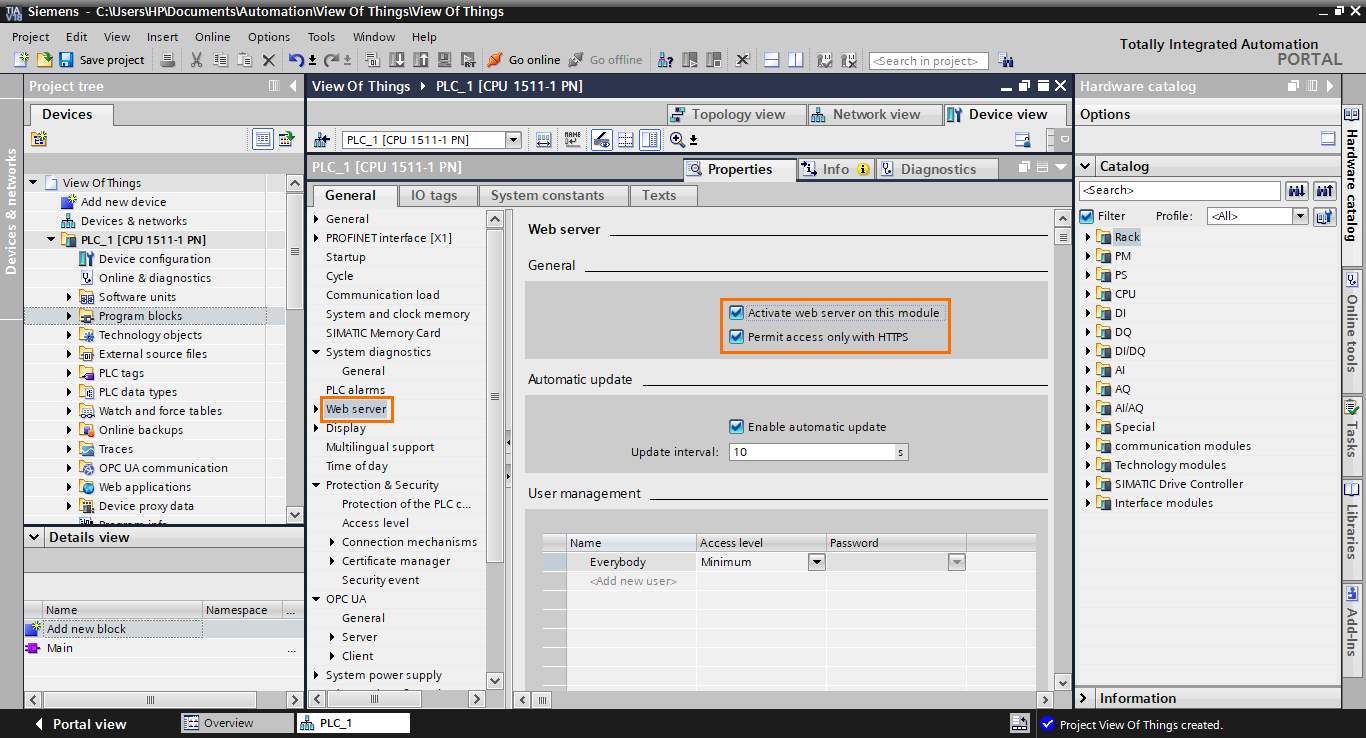Click the catalog Search field
This screenshot has width=1366, height=738.
pyautogui.click(x=1179, y=190)
